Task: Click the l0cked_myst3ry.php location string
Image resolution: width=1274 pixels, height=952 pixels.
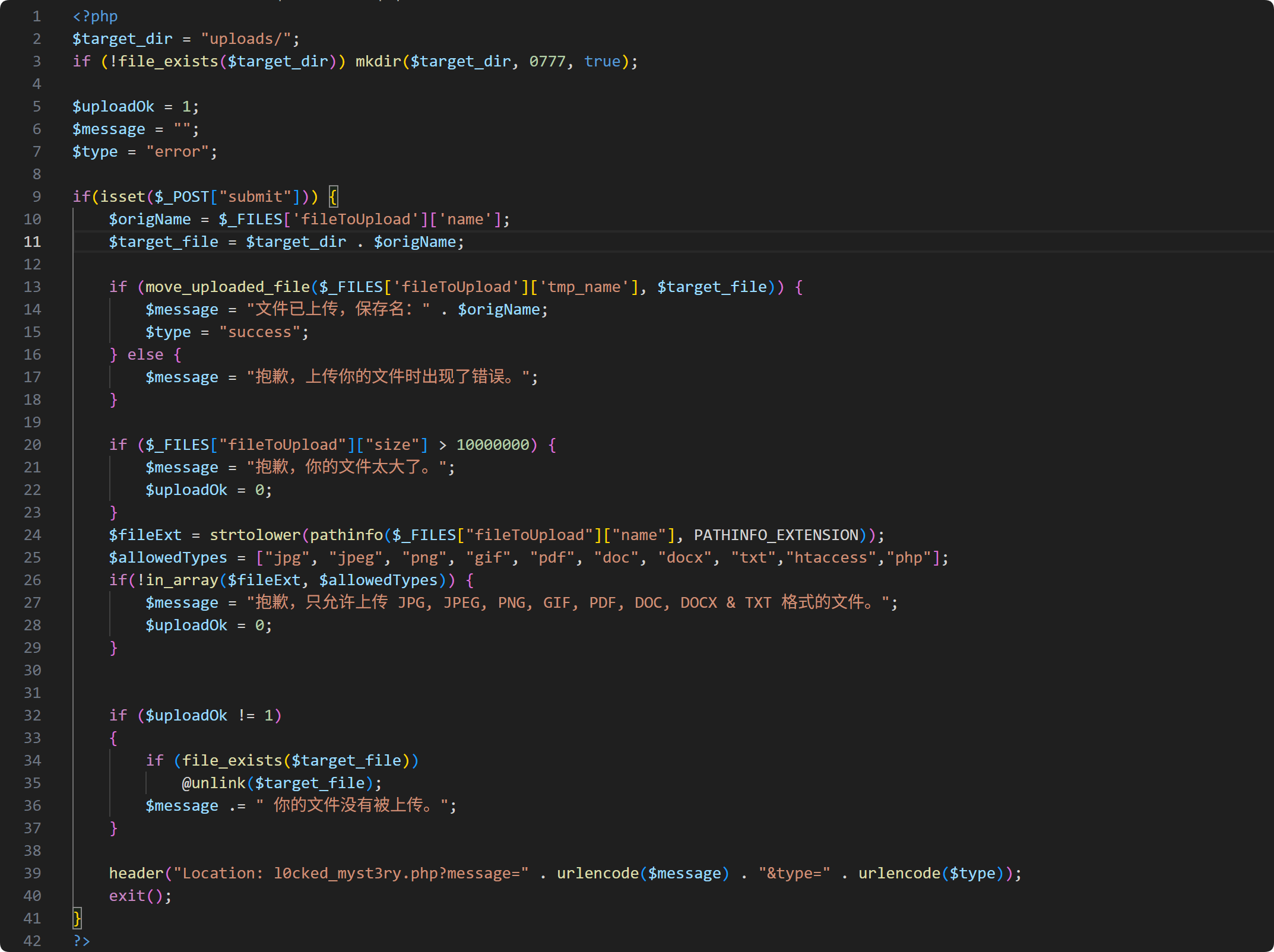Action: pos(351,874)
